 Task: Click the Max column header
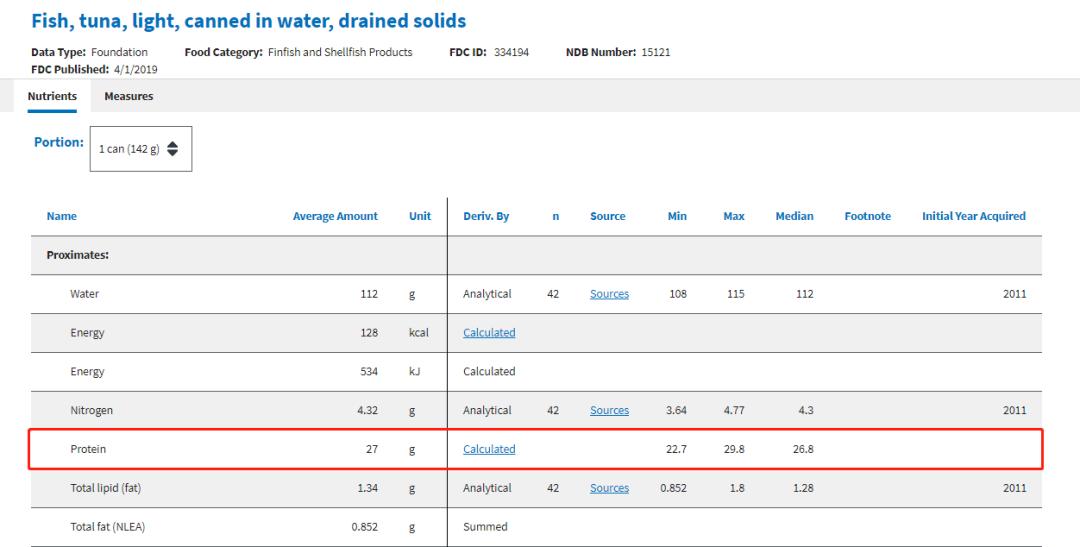click(x=733, y=216)
